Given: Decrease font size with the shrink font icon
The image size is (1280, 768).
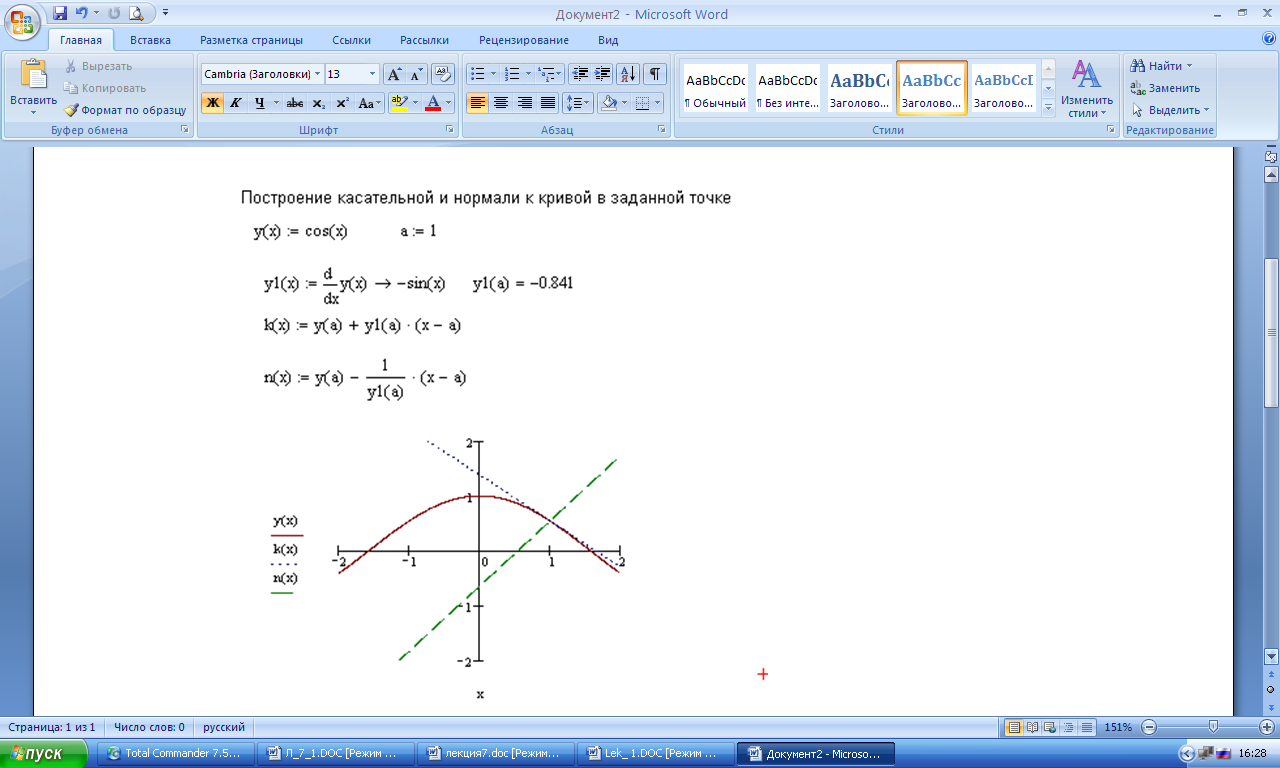Looking at the screenshot, I should point(417,74).
